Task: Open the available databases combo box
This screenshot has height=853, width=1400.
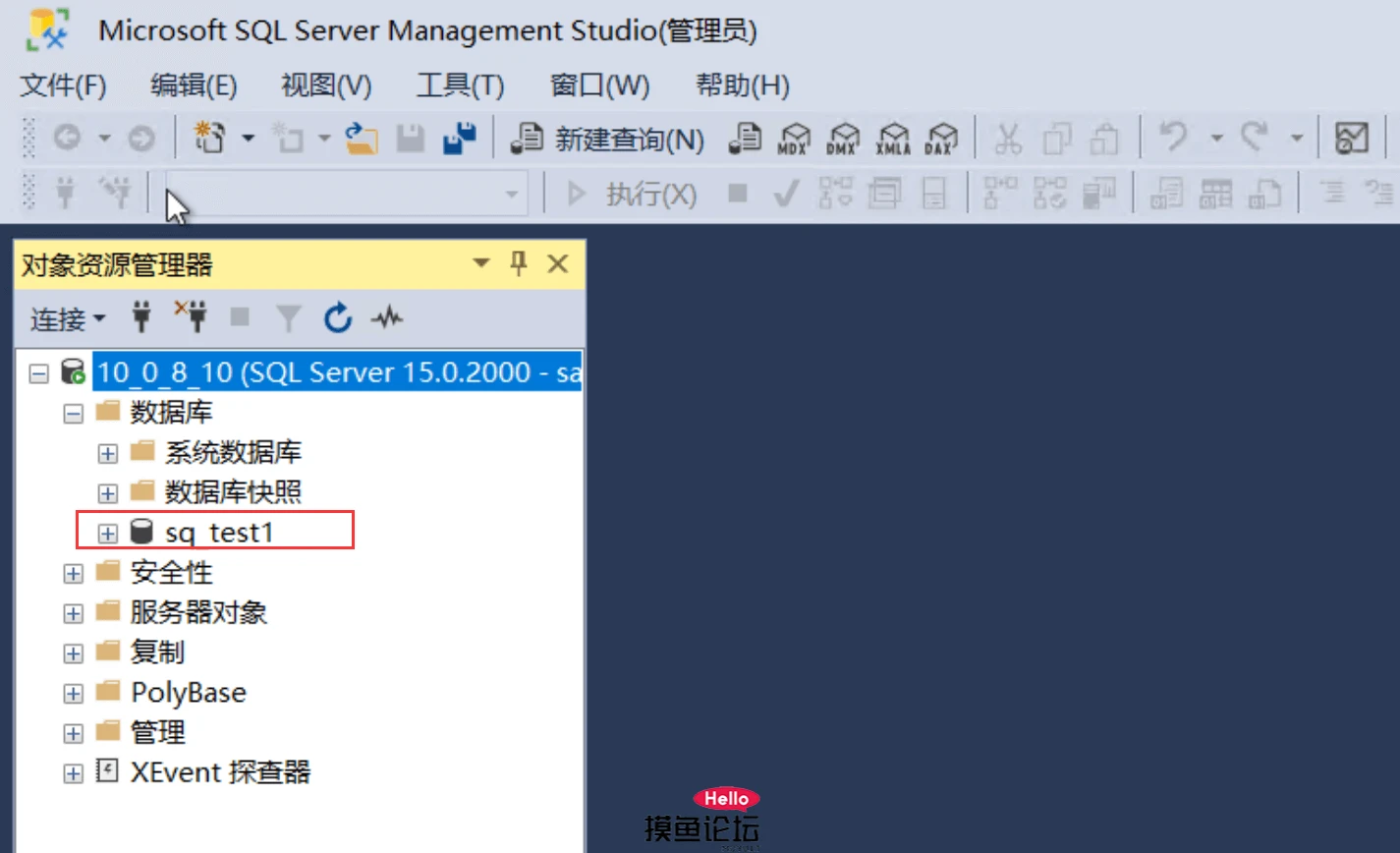Action: point(347,194)
